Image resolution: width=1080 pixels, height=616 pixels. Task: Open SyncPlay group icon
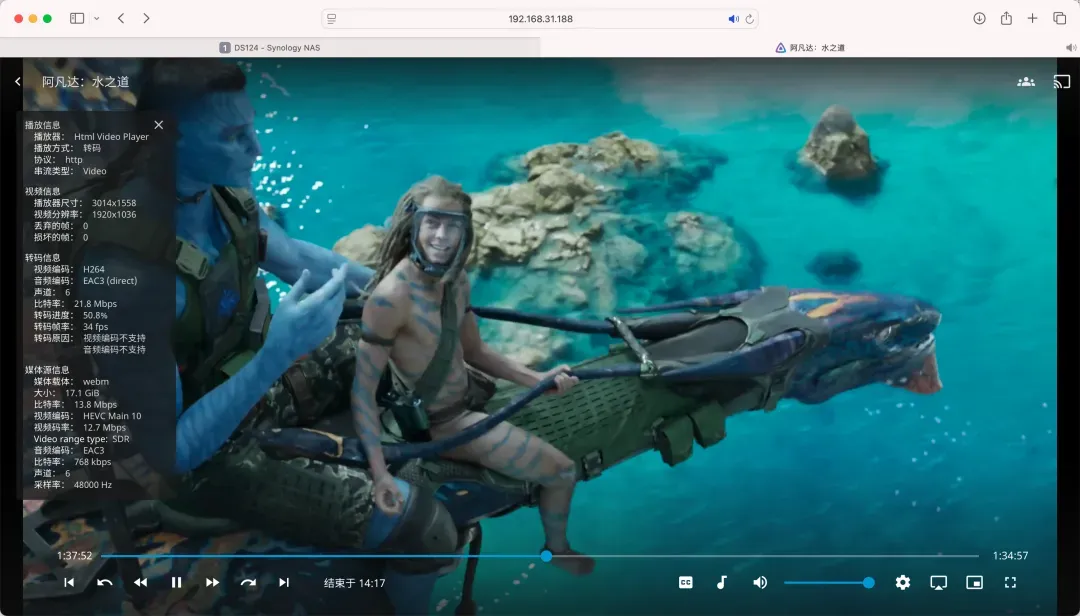[1026, 81]
